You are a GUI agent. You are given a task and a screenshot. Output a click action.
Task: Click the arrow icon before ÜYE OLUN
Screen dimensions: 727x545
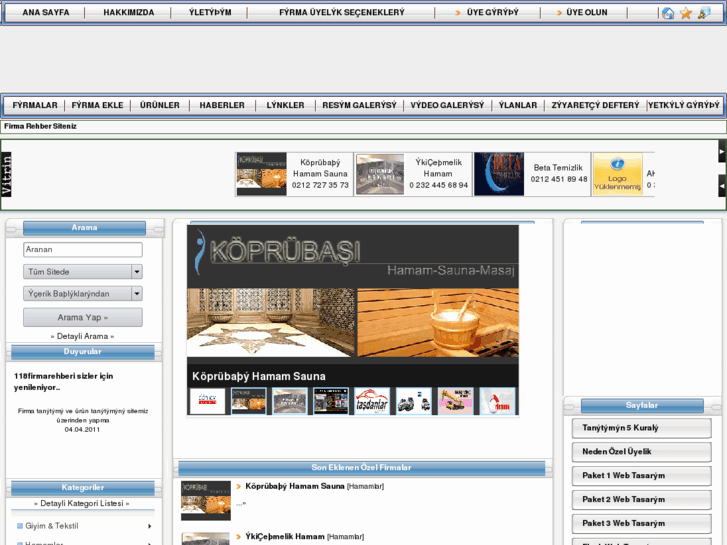pos(559,13)
